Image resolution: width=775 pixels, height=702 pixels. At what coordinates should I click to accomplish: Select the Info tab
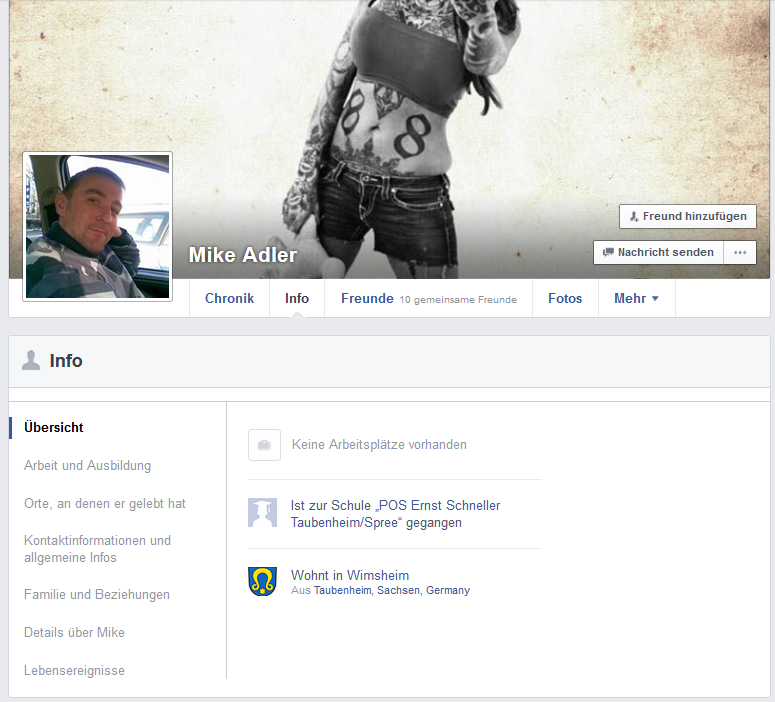click(297, 298)
